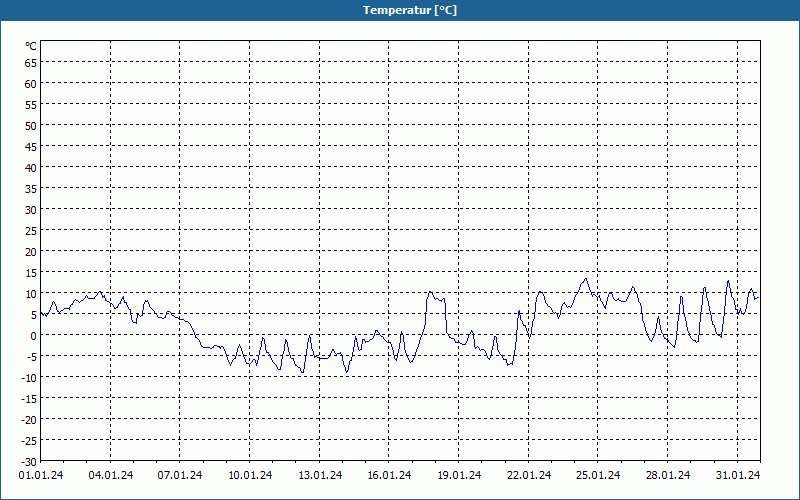Click the -25 axis tick label

pyautogui.click(x=29, y=441)
